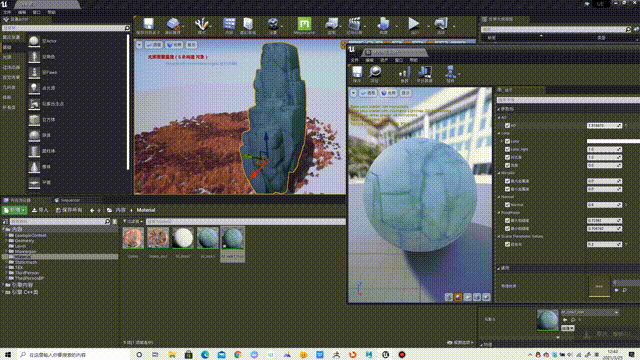Disable the AO parameter checkbox

tap(507, 126)
